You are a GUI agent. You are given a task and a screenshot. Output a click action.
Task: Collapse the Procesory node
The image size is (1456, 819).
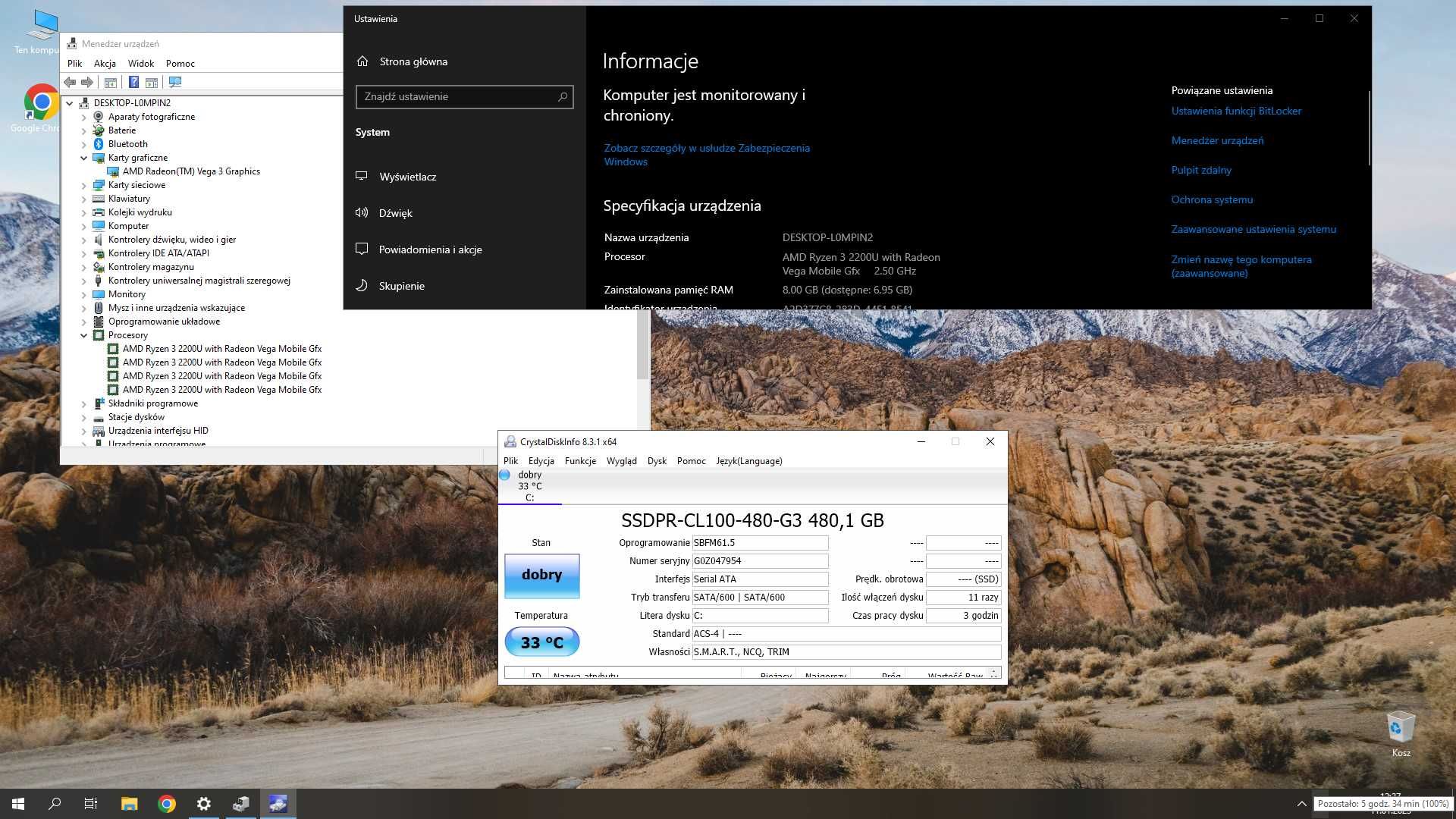click(x=84, y=335)
